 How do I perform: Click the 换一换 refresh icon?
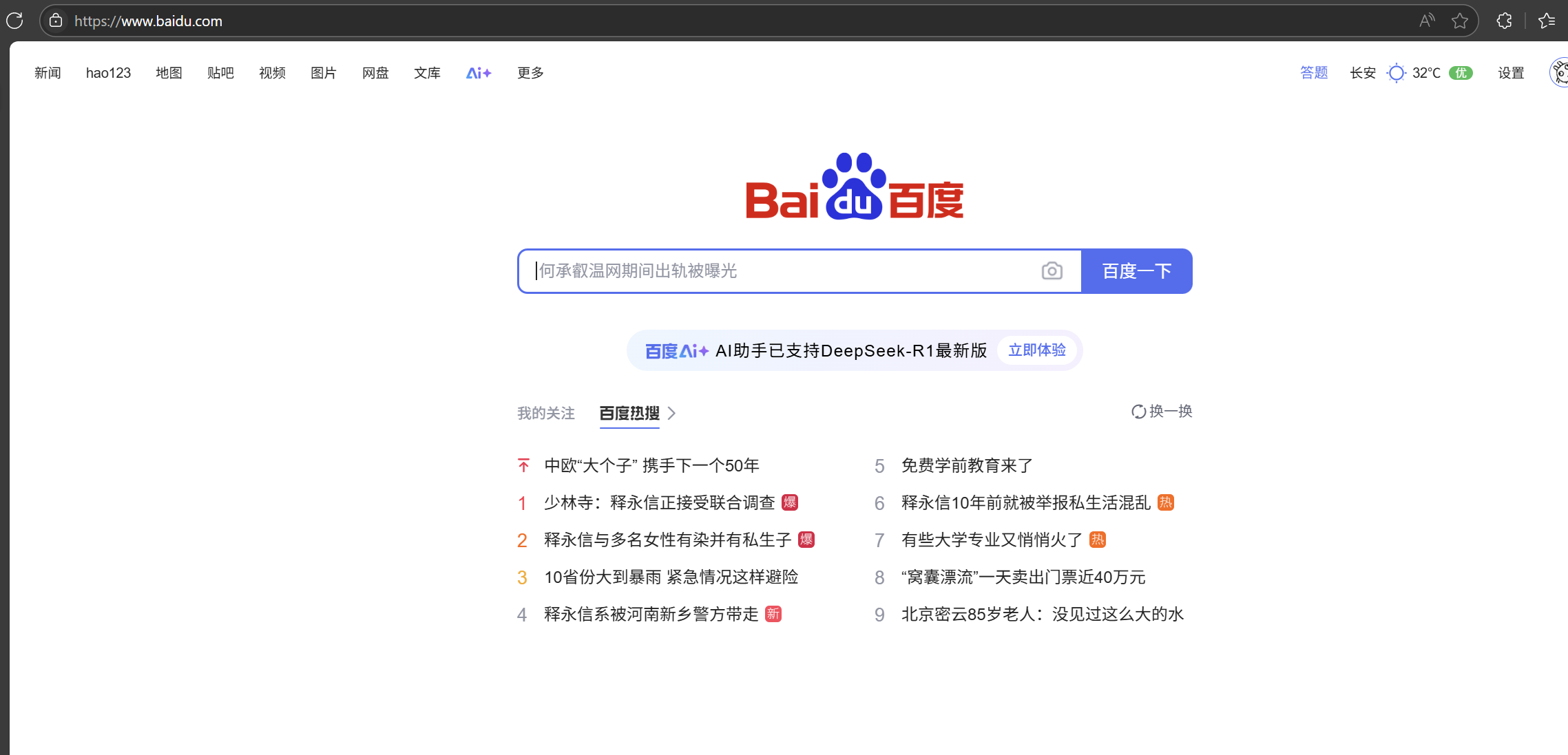(x=1138, y=412)
